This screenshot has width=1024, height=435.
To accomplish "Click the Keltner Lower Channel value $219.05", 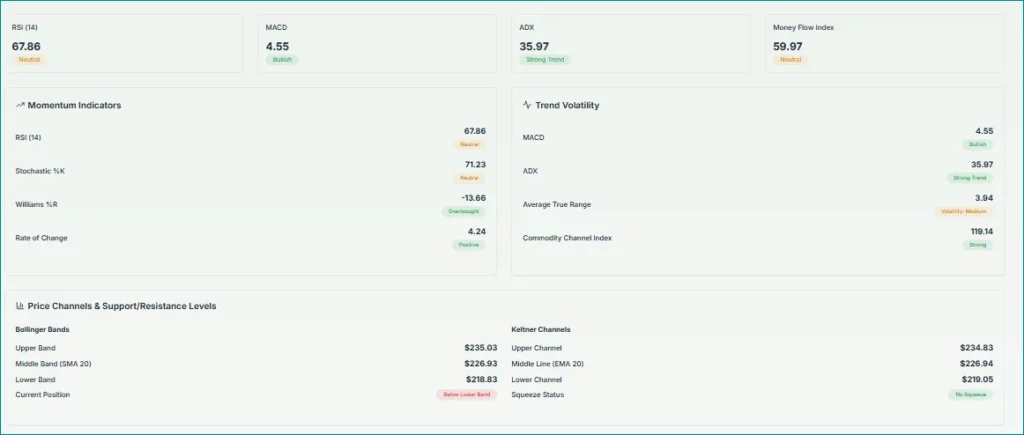I will click(976, 379).
